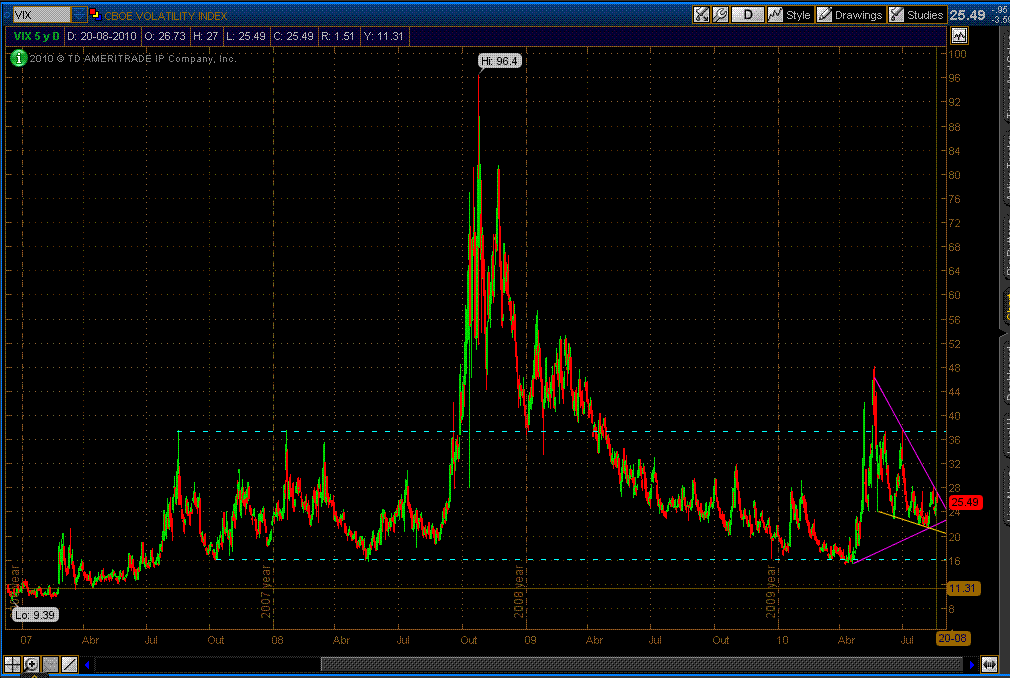Click the 'R: 1.51' range value
1010x678 pixels.
338,36
